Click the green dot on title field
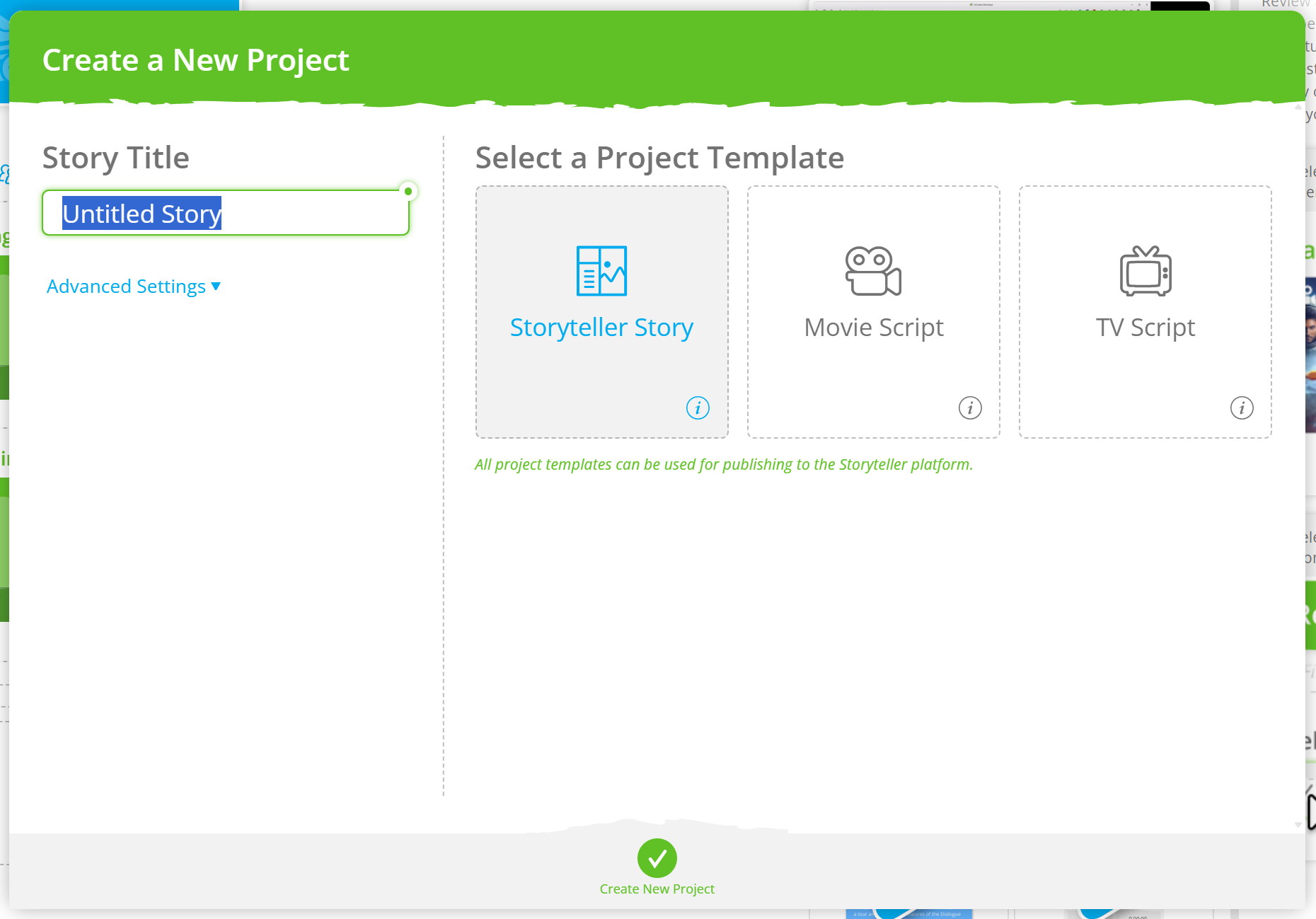The width and height of the screenshot is (1316, 919). point(408,191)
